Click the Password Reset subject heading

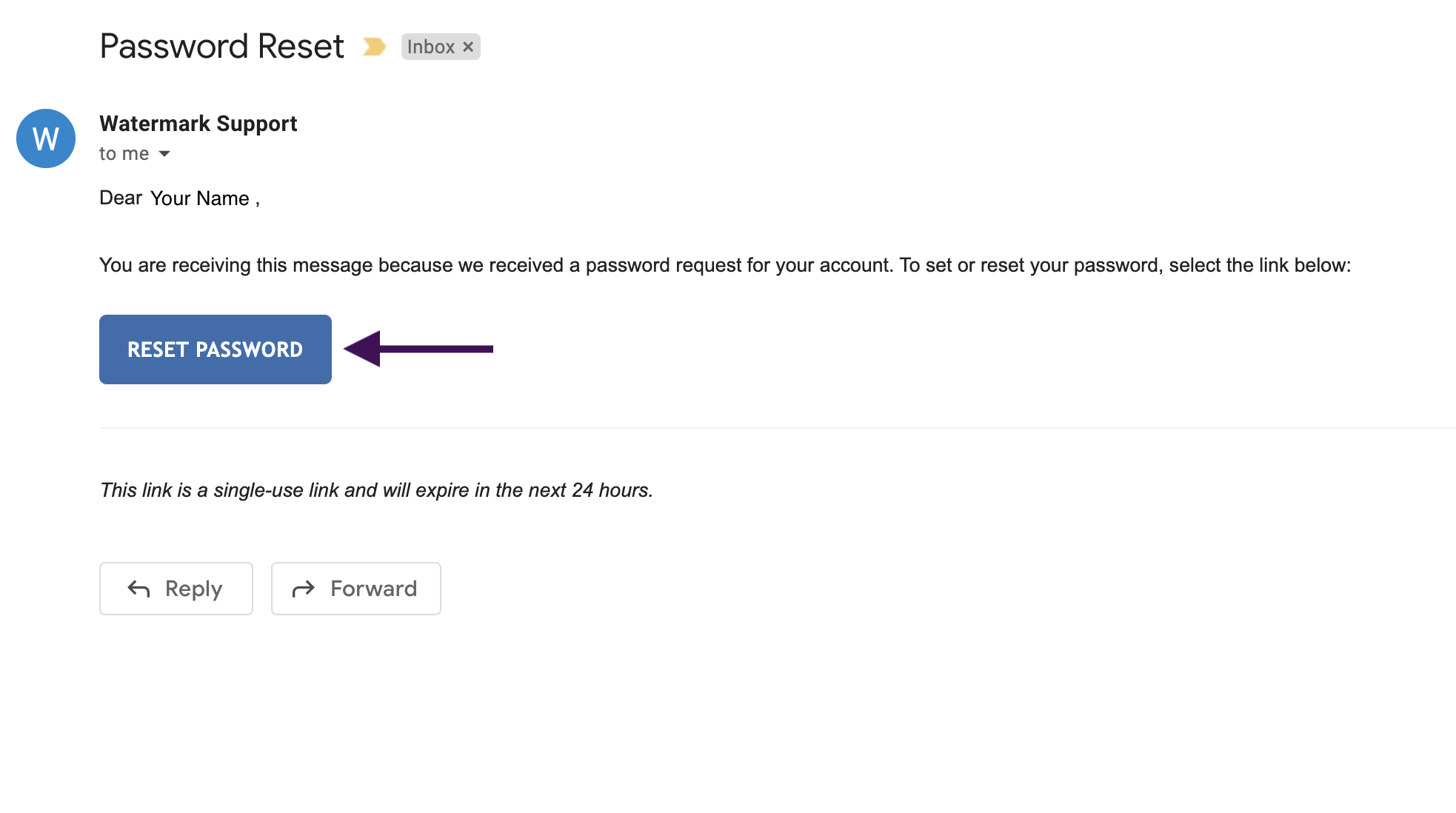(x=222, y=47)
